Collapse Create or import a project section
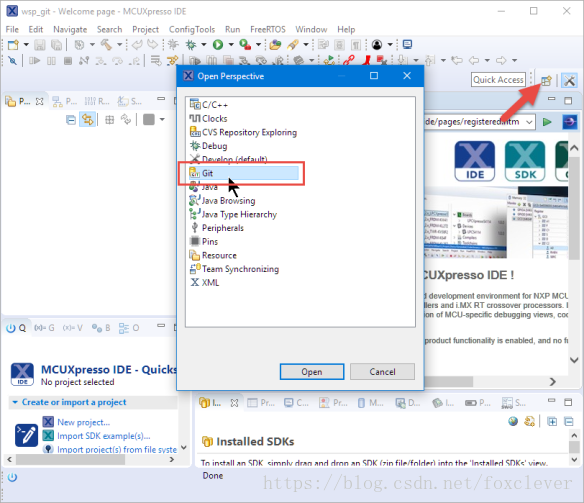The width and height of the screenshot is (584, 503). coord(15,402)
